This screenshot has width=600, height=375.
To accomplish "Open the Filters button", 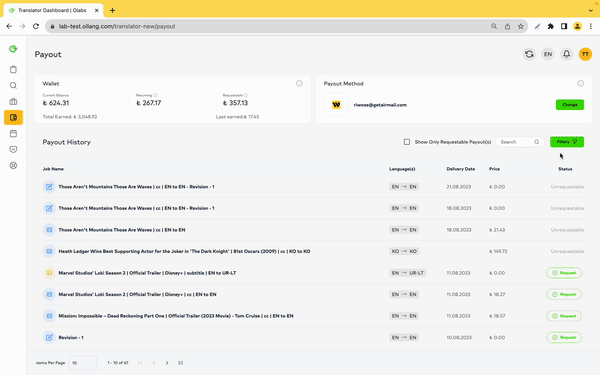I will click(567, 142).
